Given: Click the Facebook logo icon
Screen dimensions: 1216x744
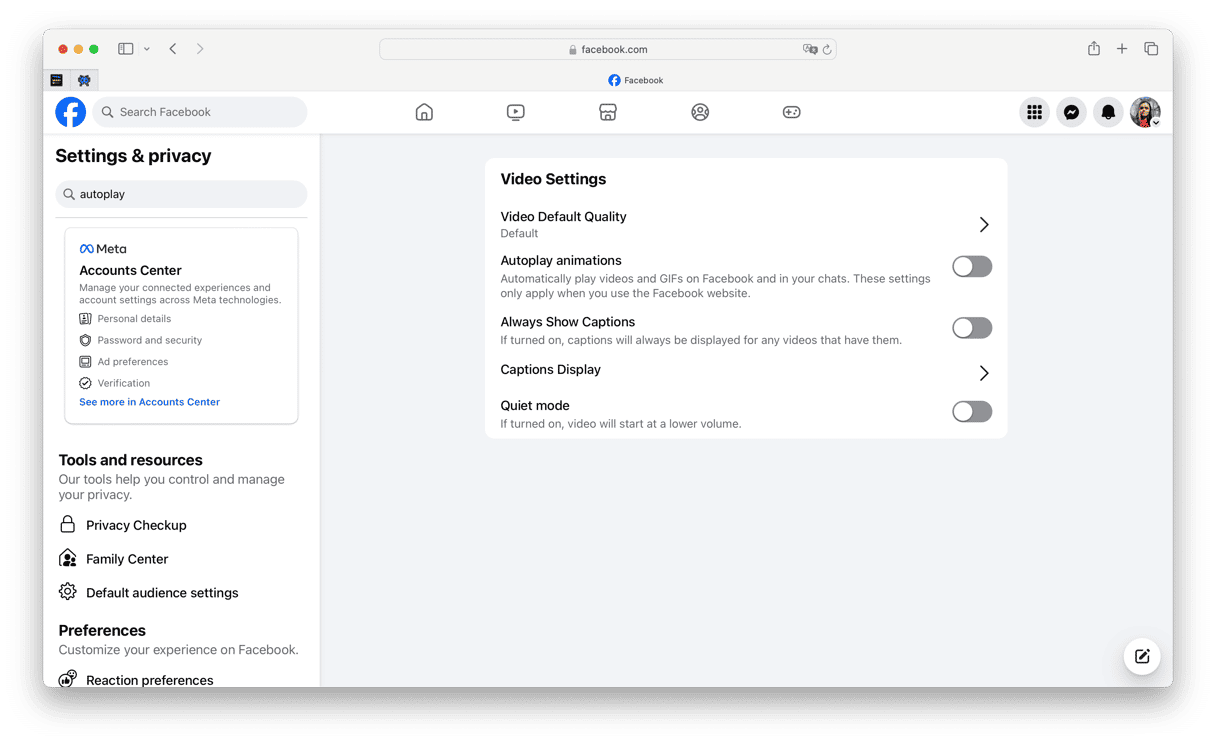Looking at the screenshot, I should click(70, 112).
